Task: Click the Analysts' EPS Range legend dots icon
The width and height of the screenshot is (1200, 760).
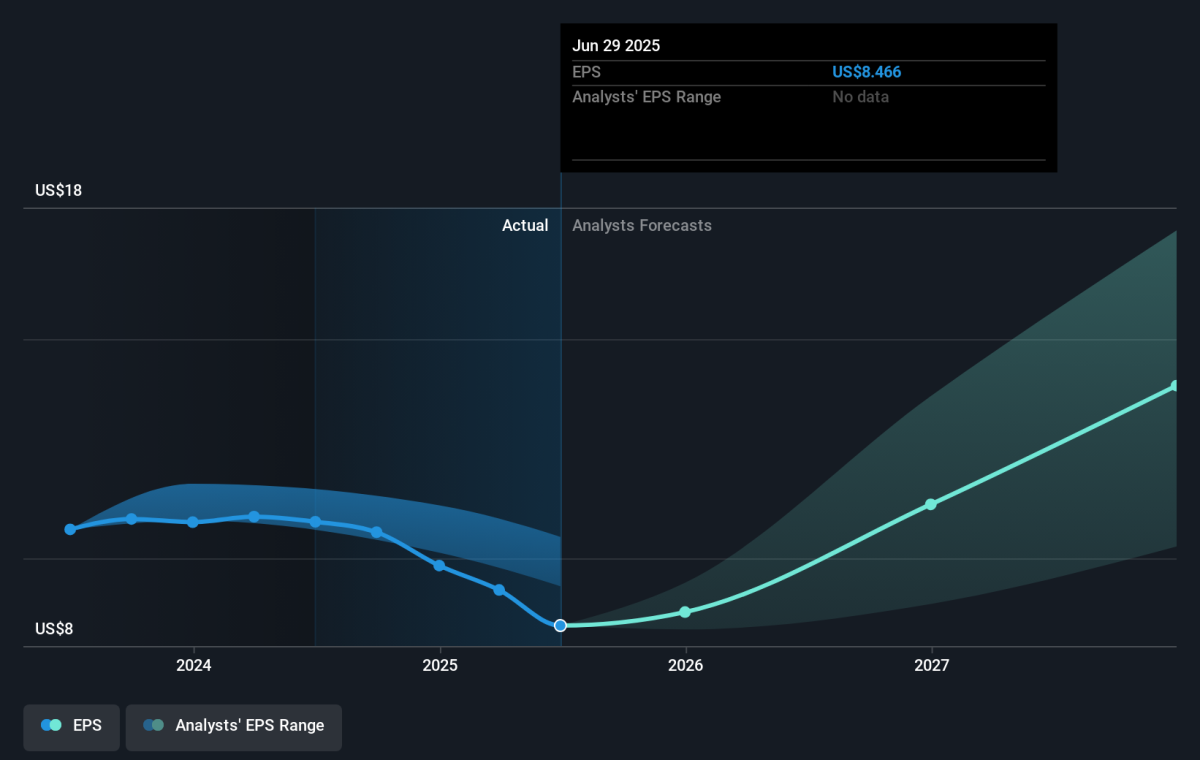Action: (153, 726)
